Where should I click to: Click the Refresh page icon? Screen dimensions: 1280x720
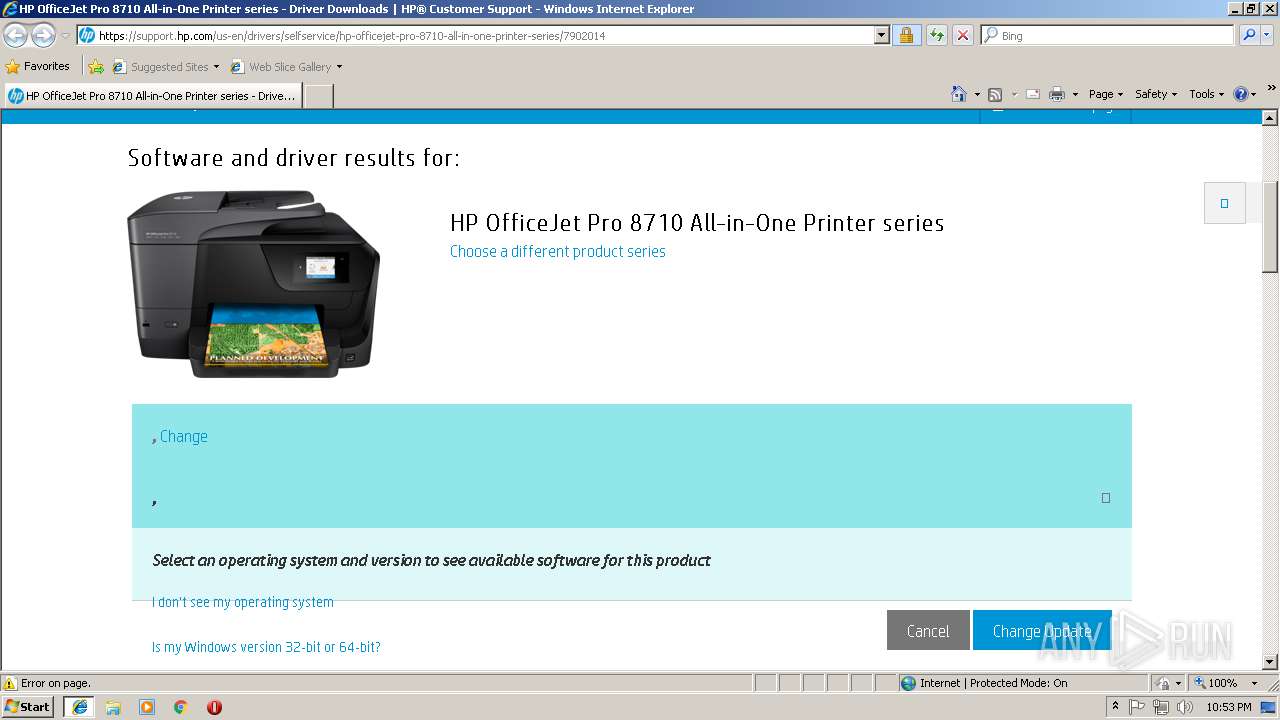coord(936,35)
